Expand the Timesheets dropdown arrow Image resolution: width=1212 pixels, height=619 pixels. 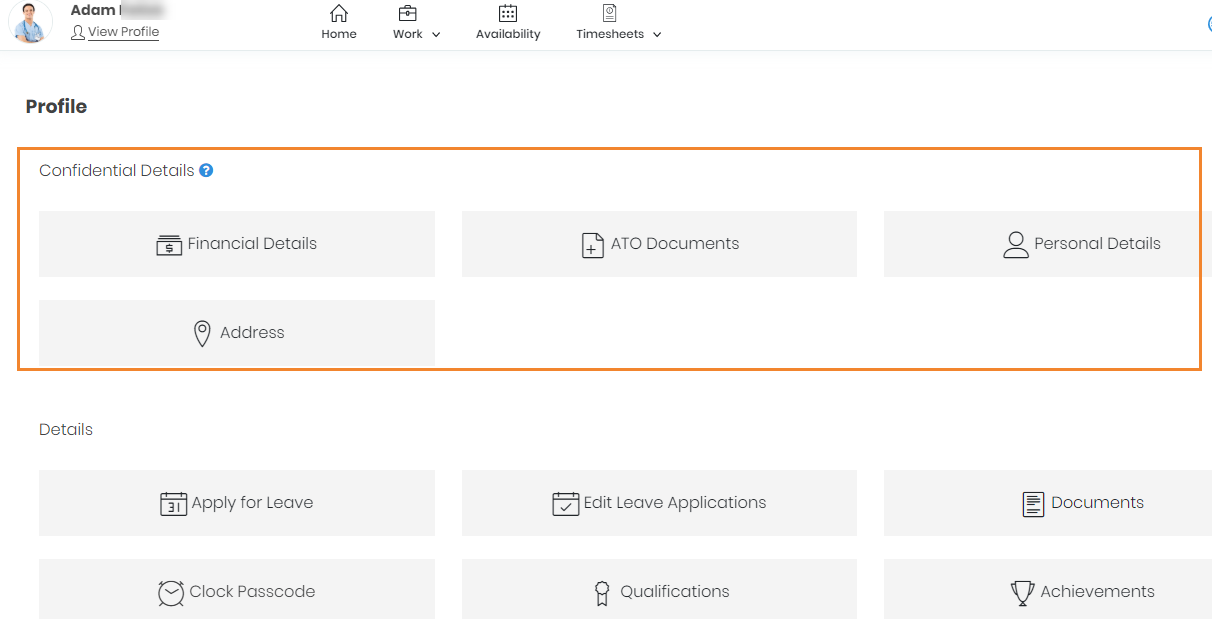click(x=657, y=35)
